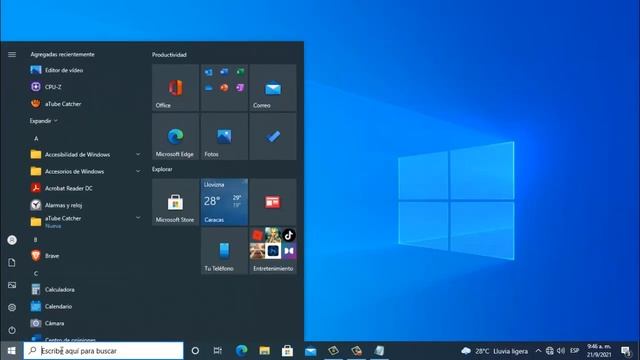
Task: Open the Office tile
Action: point(176,87)
